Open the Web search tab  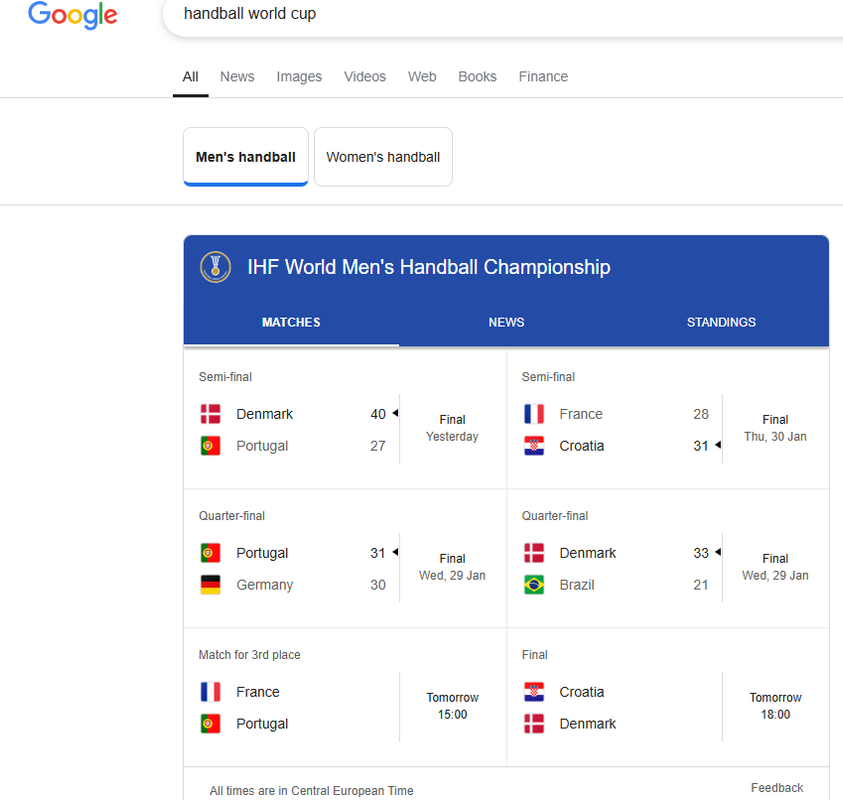(422, 76)
